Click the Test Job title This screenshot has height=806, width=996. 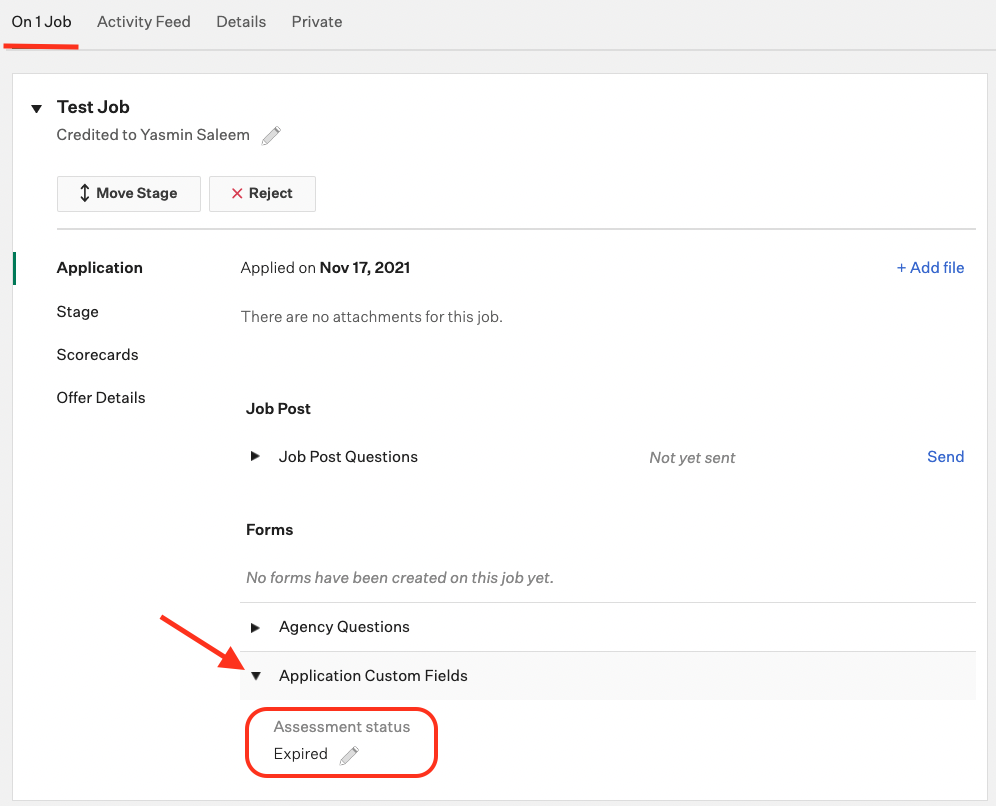point(93,107)
